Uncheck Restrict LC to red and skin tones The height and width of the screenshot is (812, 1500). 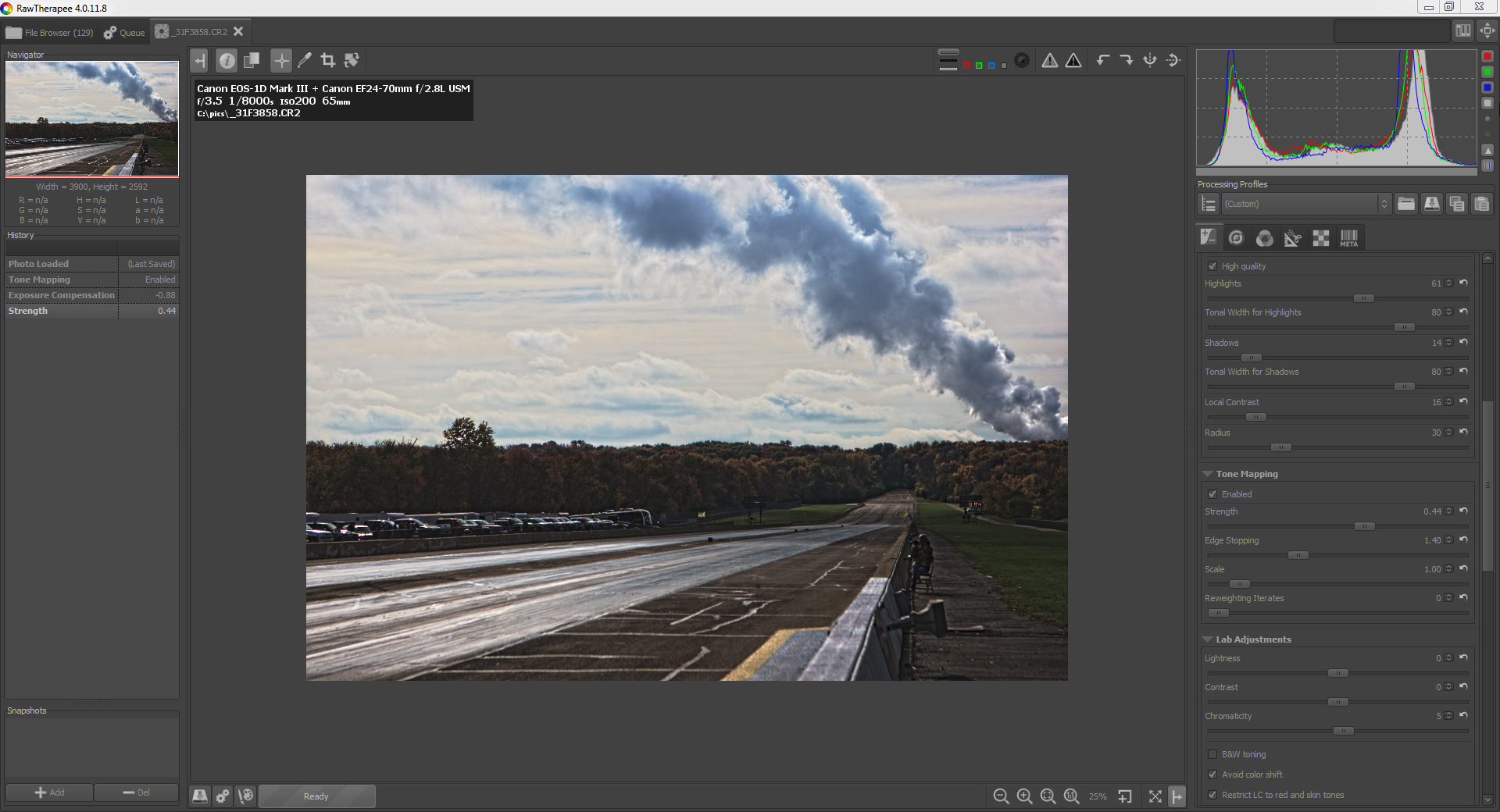point(1212,795)
